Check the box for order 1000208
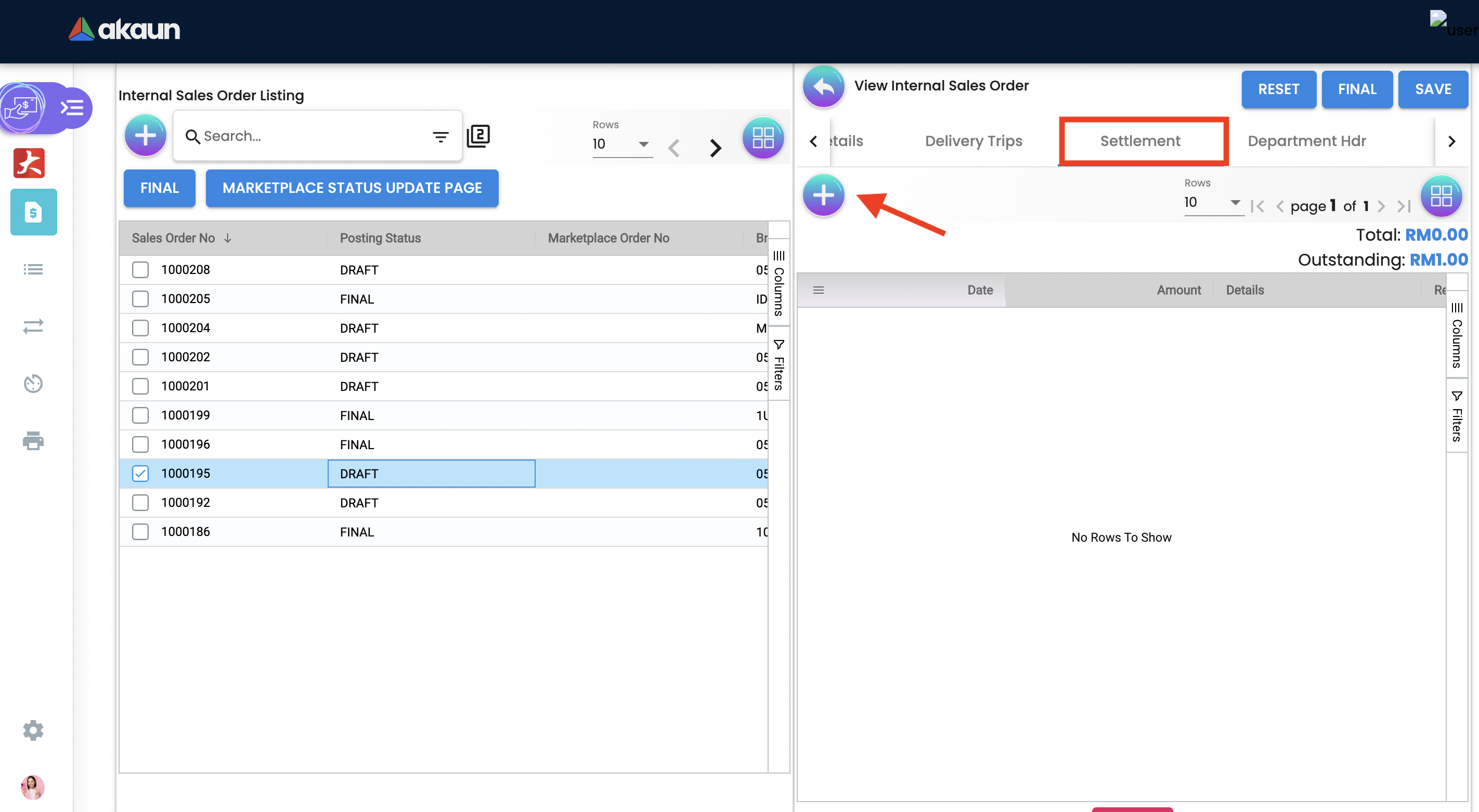Viewport: 1479px width, 812px height. (140, 270)
